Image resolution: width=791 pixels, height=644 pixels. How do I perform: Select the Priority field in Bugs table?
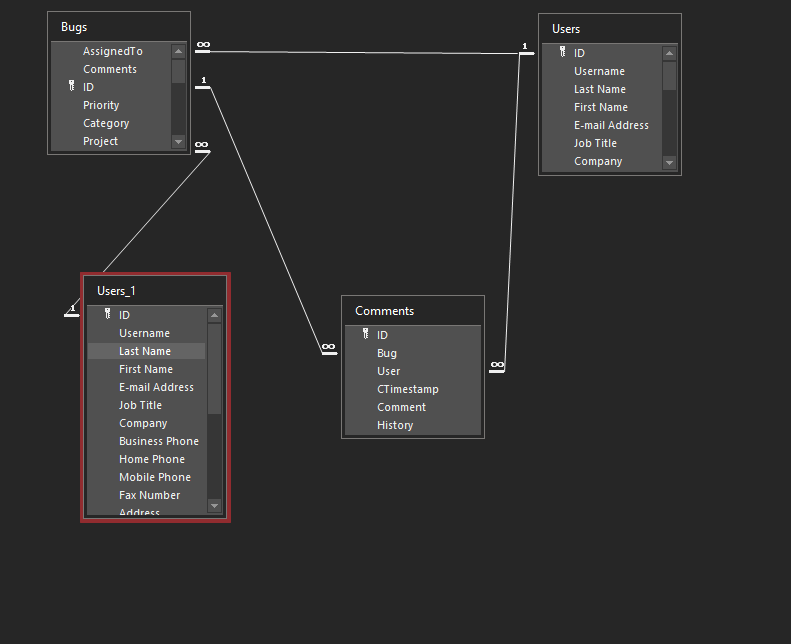101,105
